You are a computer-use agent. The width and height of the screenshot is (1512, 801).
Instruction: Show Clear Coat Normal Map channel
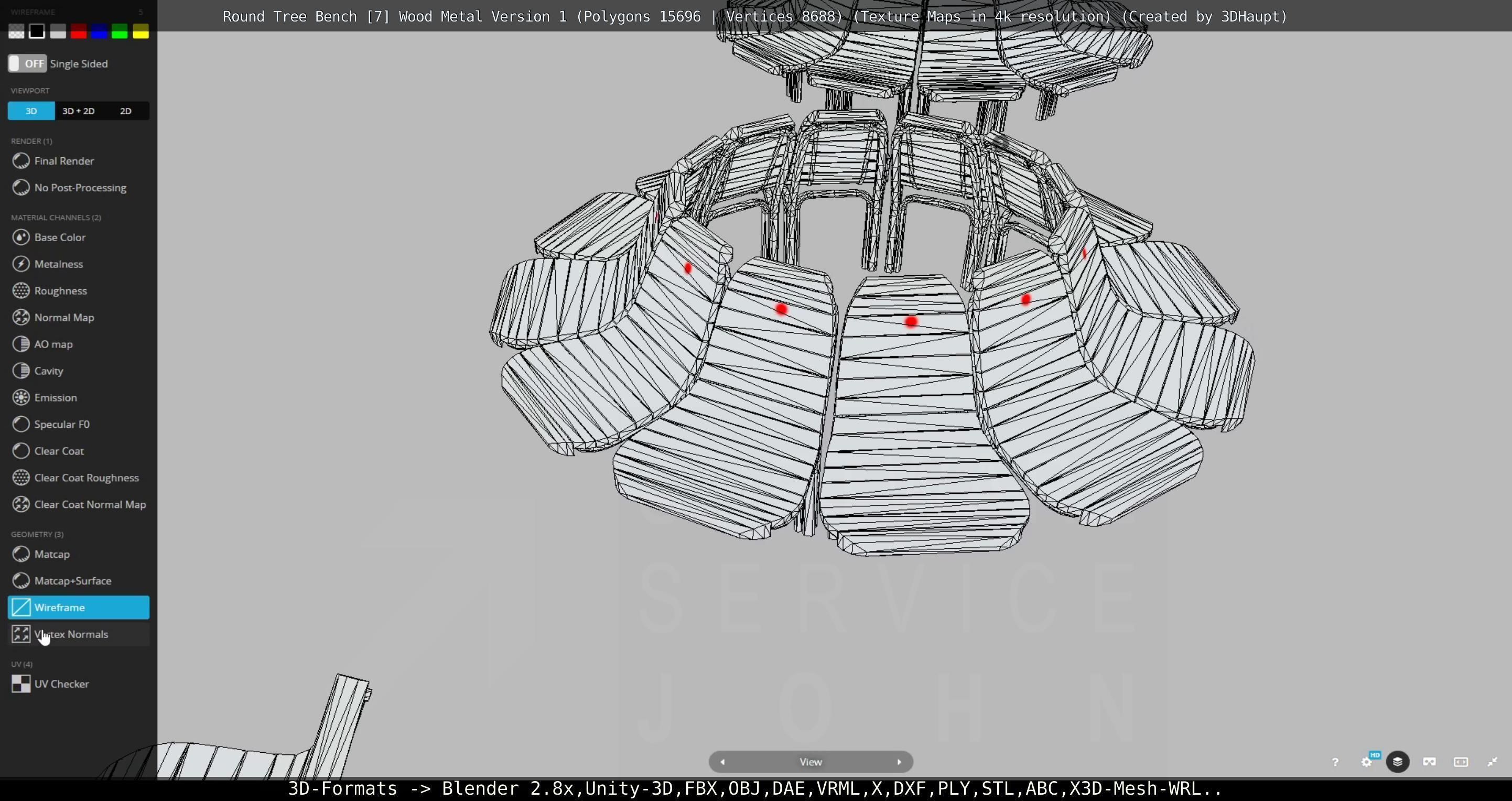pos(78,504)
